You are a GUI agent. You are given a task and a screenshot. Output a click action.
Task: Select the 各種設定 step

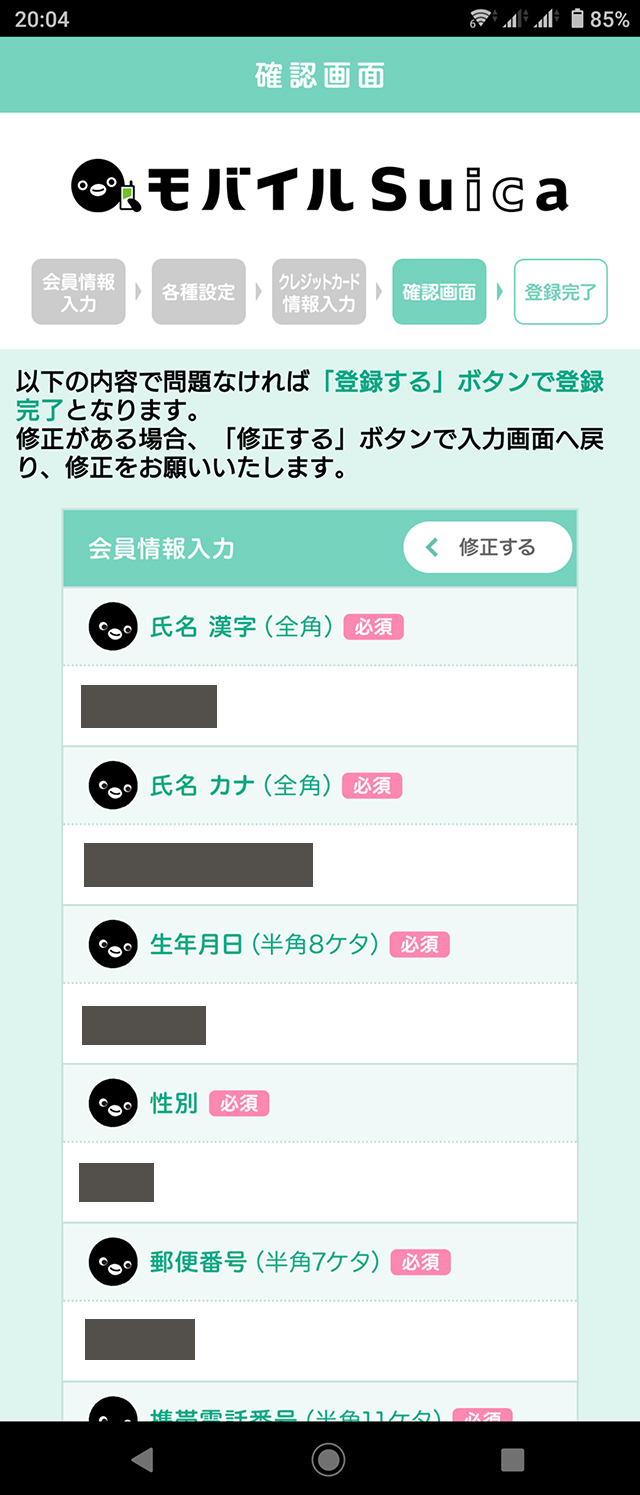[x=198, y=292]
